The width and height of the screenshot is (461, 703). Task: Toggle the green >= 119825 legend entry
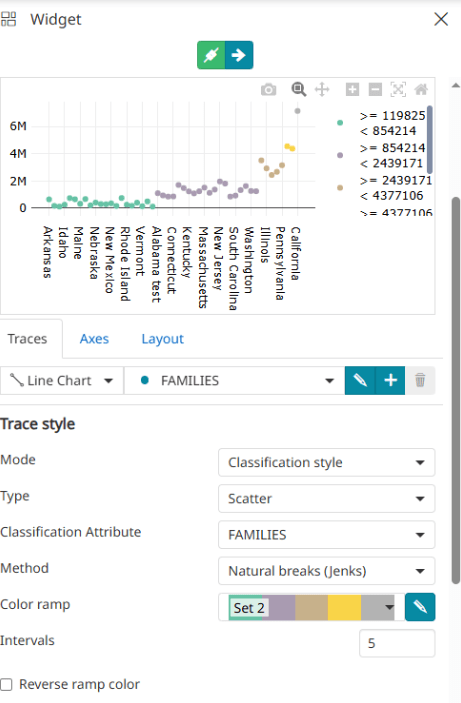coord(383,123)
